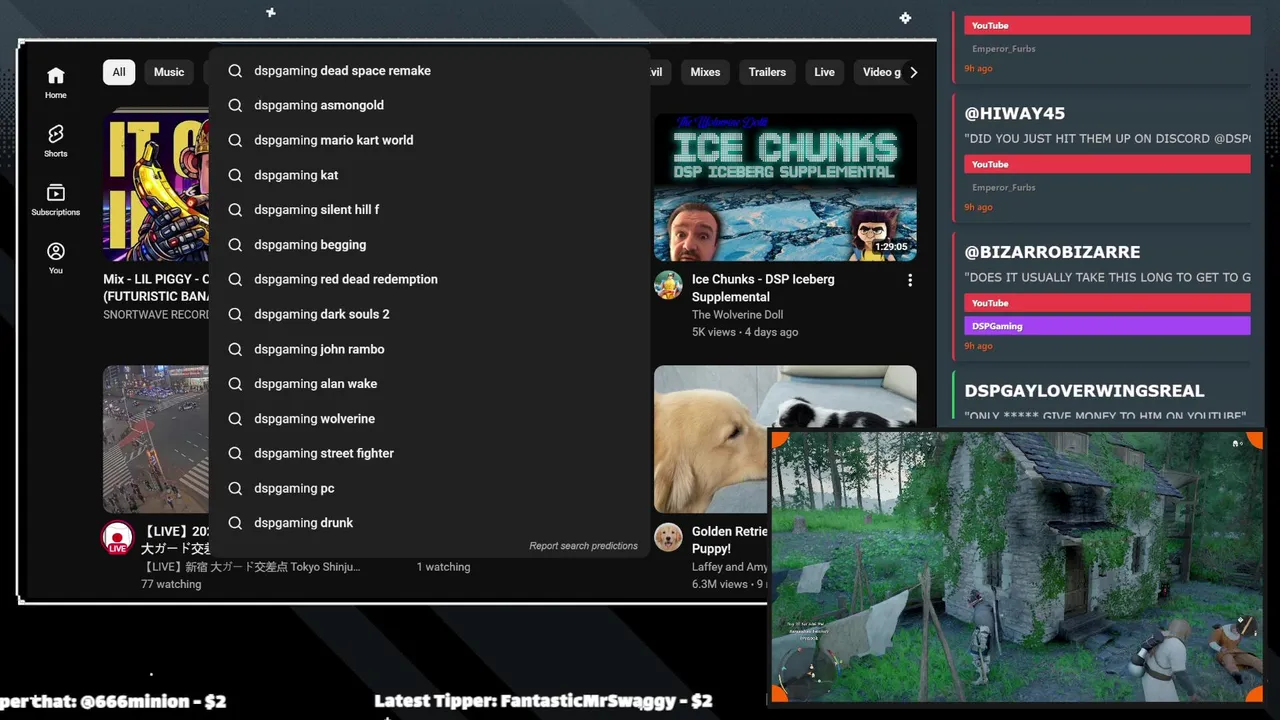1280x720 pixels.
Task: Click 'Report search predictions' link
Action: [x=583, y=546]
